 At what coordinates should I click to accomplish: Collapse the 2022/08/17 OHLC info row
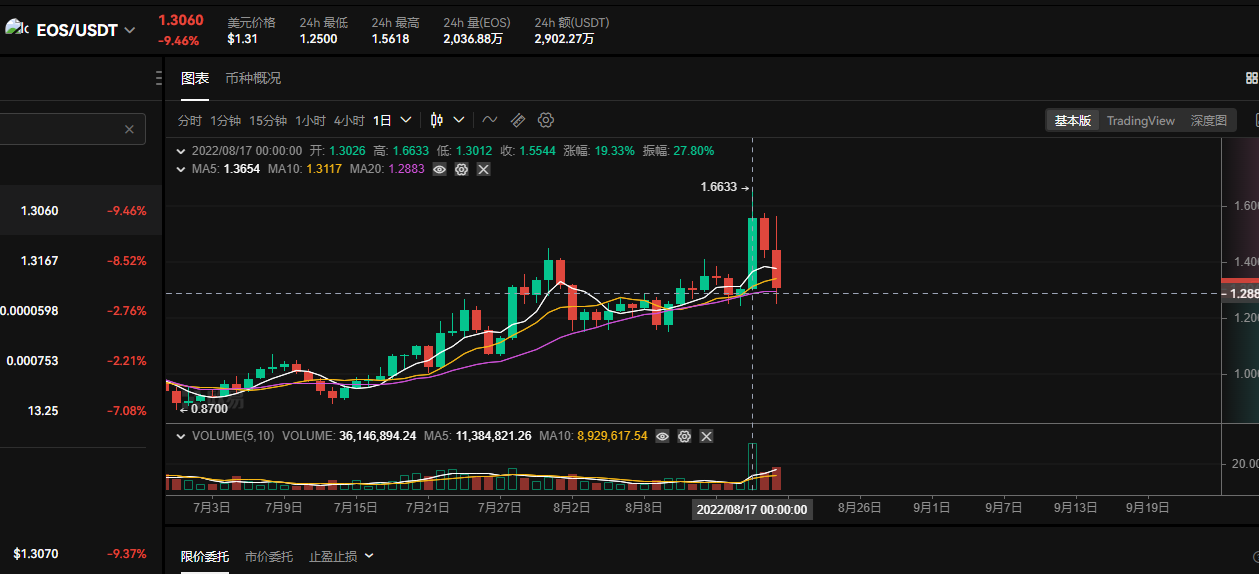point(181,151)
